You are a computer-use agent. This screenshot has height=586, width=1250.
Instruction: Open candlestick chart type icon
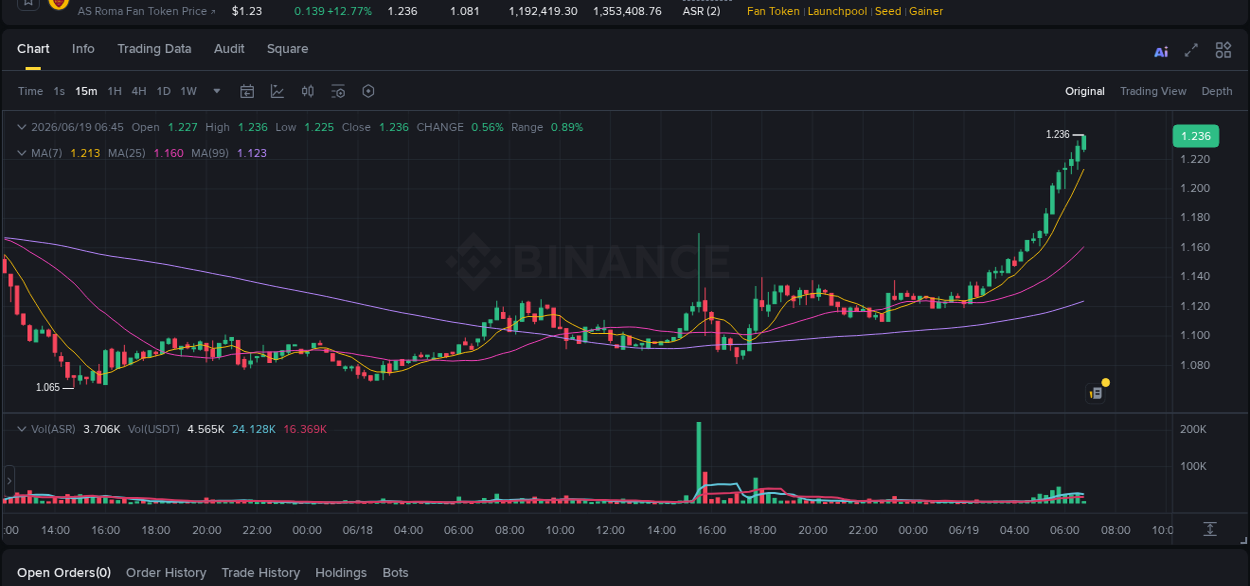(x=308, y=91)
